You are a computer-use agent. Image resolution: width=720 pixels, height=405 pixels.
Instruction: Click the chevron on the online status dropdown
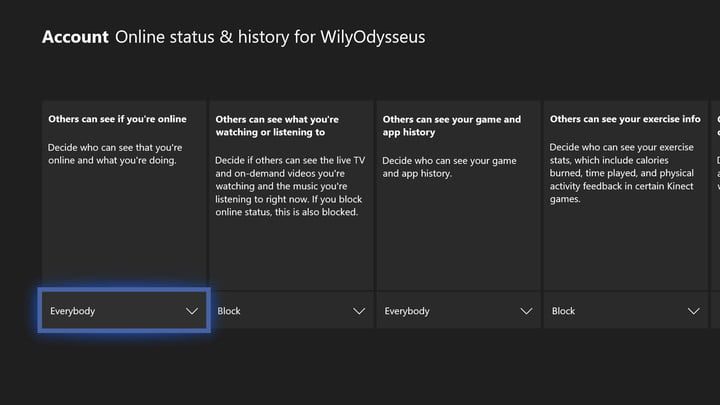pyautogui.click(x=192, y=311)
